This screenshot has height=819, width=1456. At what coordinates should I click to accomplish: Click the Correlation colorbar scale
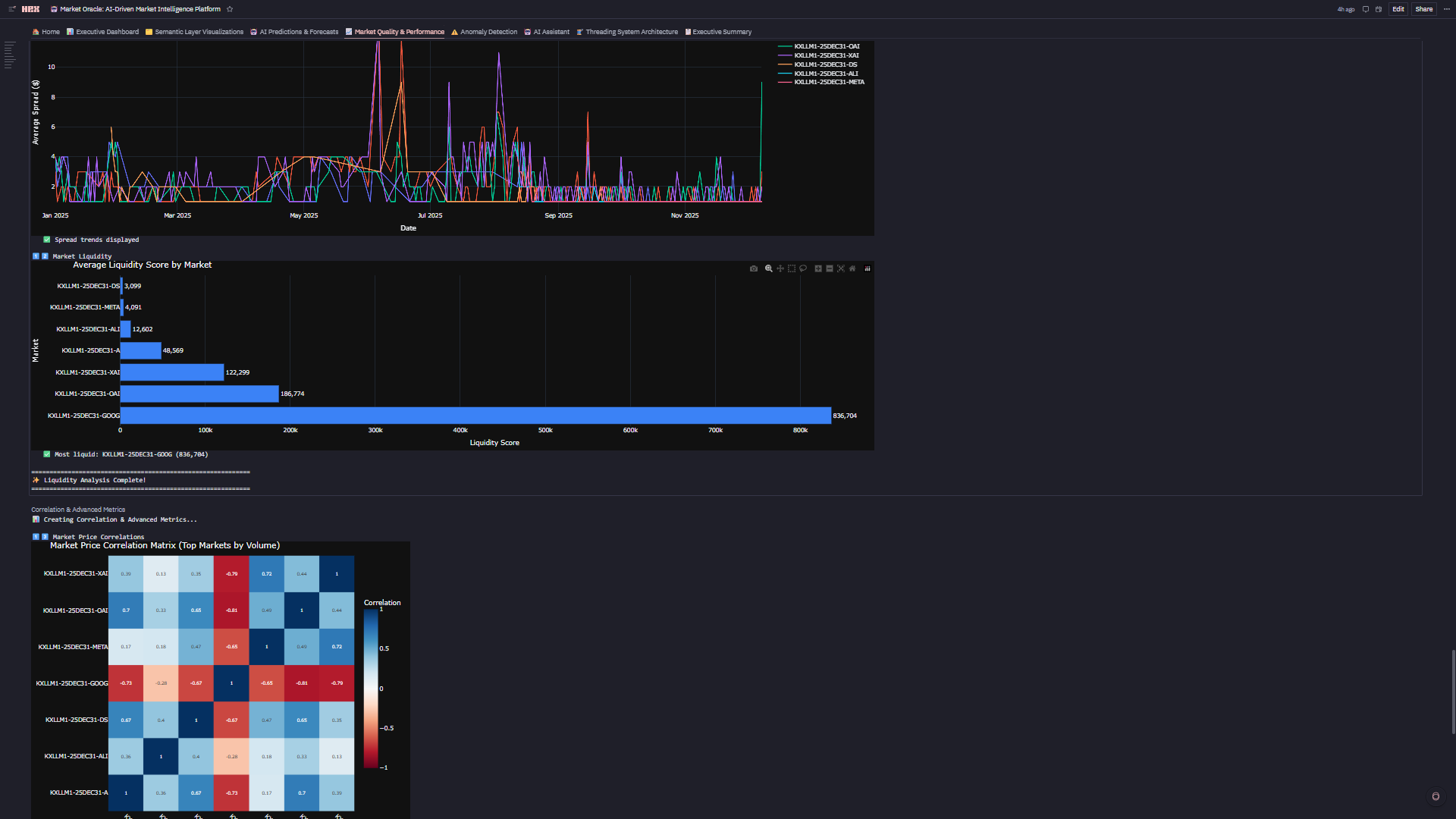point(371,689)
